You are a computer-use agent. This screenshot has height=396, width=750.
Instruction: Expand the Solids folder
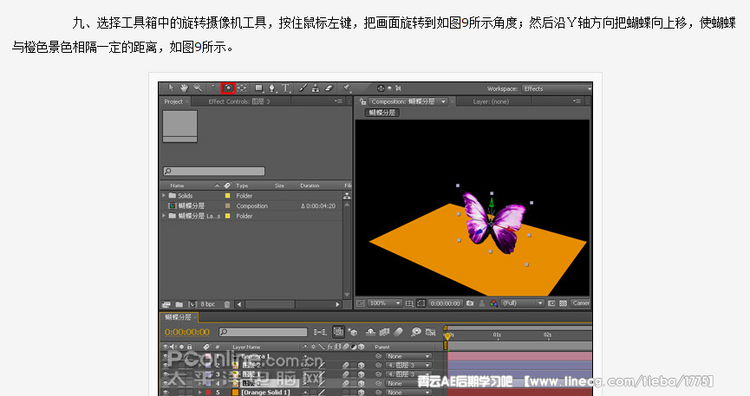(x=164, y=196)
